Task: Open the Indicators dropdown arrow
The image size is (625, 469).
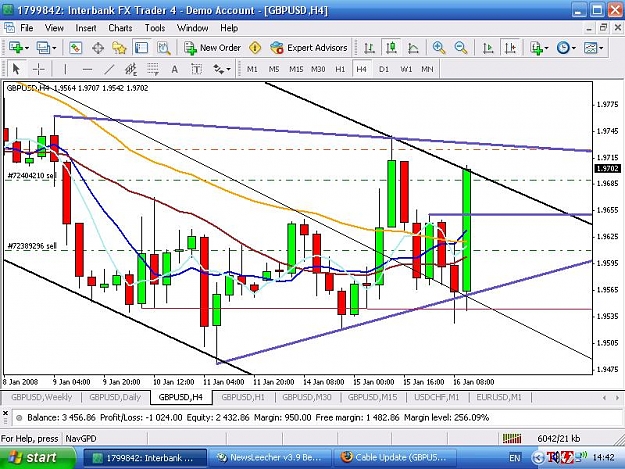Action: point(546,48)
